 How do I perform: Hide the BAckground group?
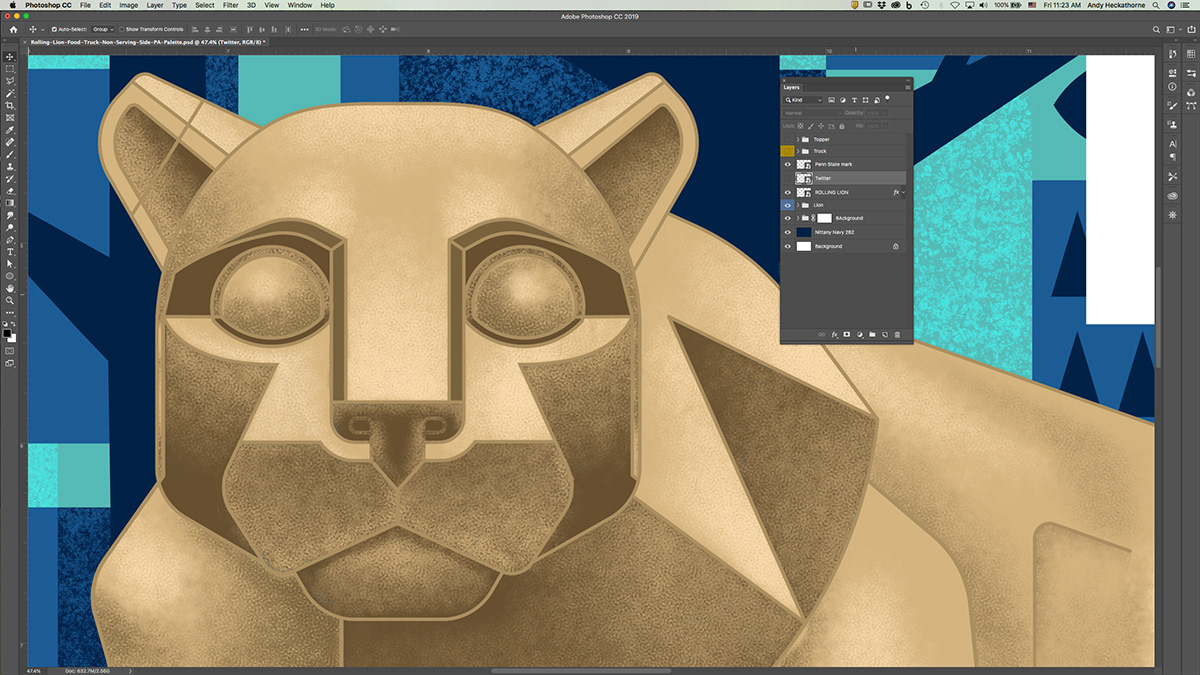[787, 218]
